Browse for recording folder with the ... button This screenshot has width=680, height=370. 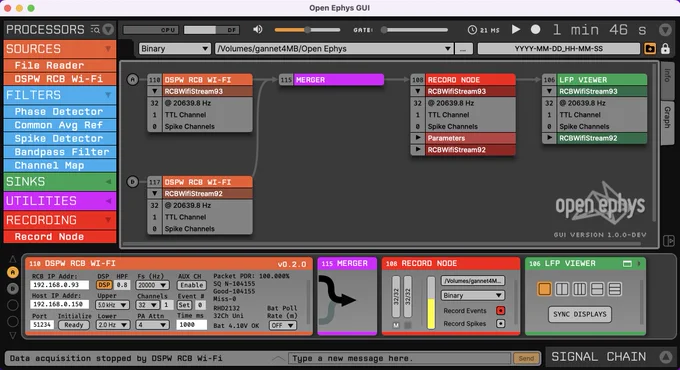[x=463, y=49]
